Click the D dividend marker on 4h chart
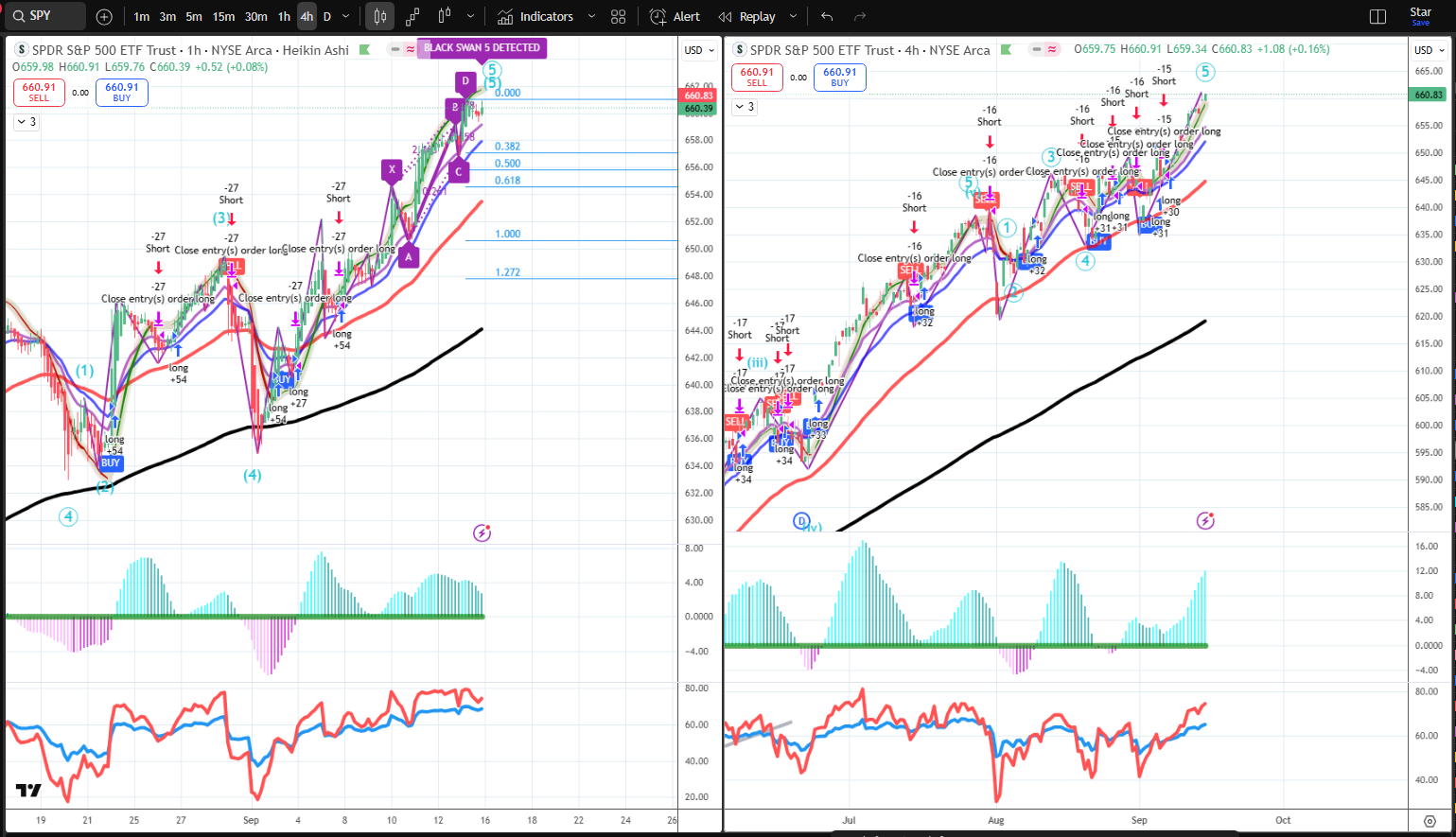This screenshot has width=1456, height=837. pos(801,521)
